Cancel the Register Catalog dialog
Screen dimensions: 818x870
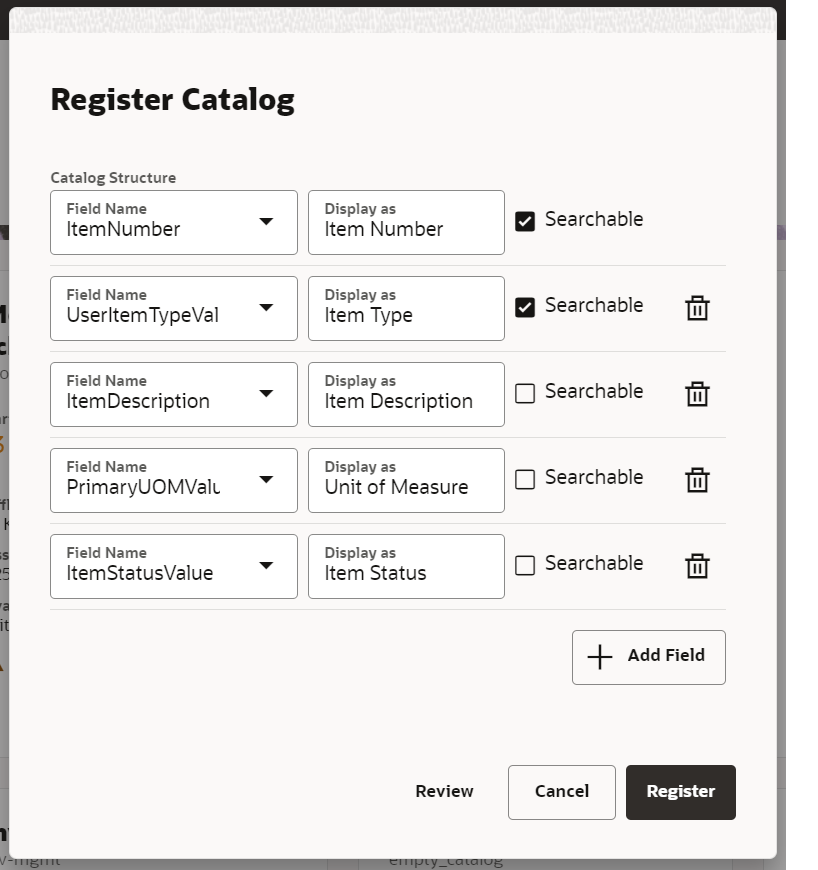(x=562, y=792)
